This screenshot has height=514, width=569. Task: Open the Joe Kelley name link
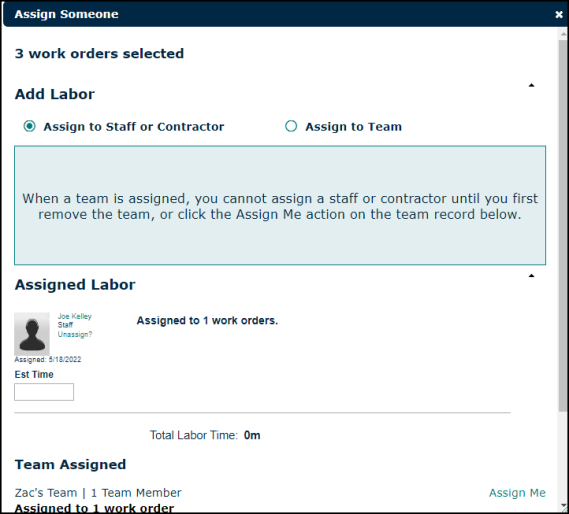pyautogui.click(x=75, y=316)
